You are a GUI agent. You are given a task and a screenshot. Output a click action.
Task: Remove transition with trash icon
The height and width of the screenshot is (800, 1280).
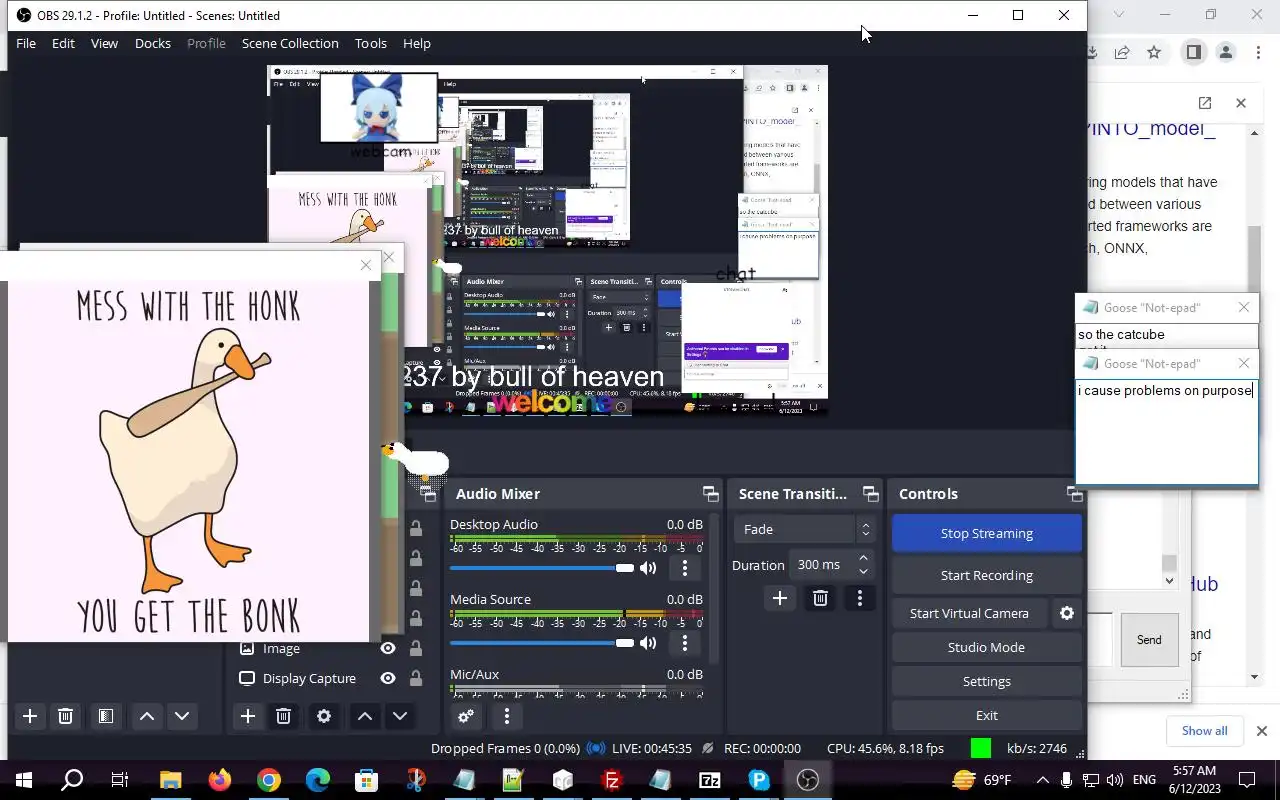820,598
